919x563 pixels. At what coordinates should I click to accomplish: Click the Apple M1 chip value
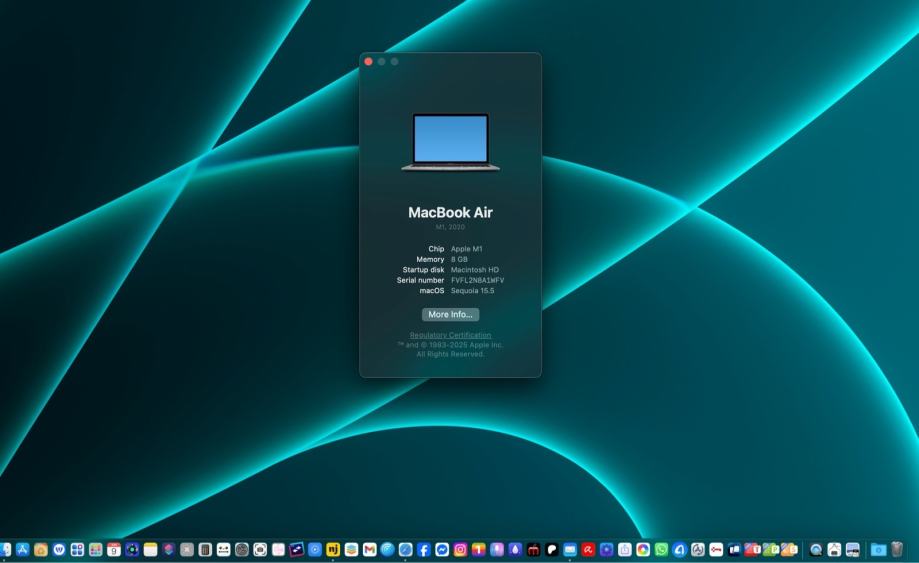tap(467, 249)
